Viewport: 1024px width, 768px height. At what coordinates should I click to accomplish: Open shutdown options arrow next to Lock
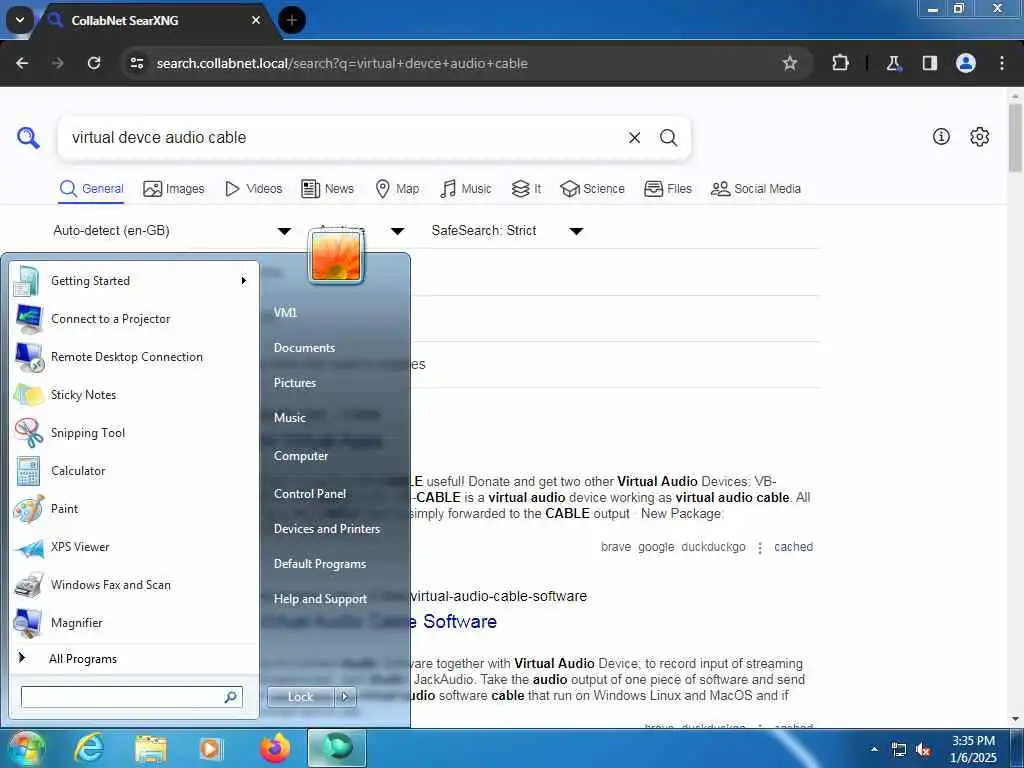tap(345, 697)
